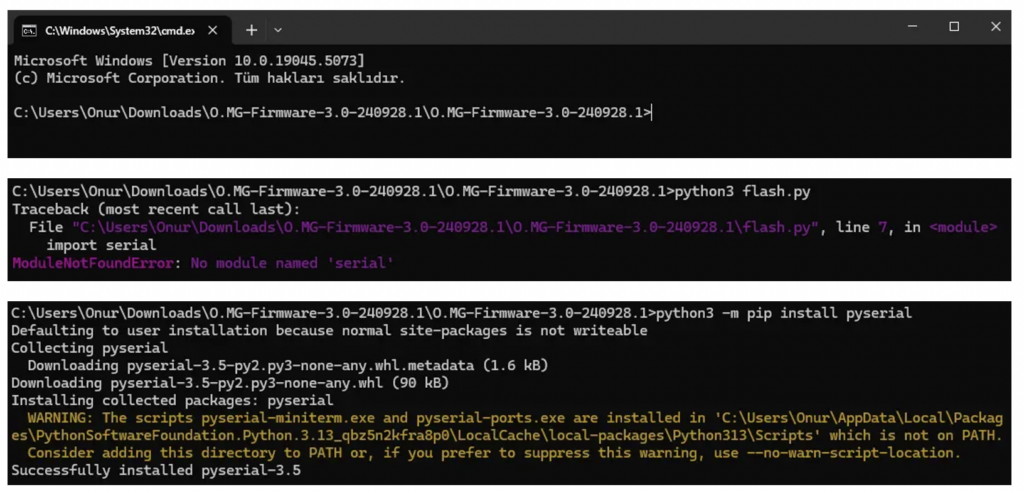The image size is (1024, 492).
Task: Click the flash.py file path in traceback
Action: click(445, 227)
